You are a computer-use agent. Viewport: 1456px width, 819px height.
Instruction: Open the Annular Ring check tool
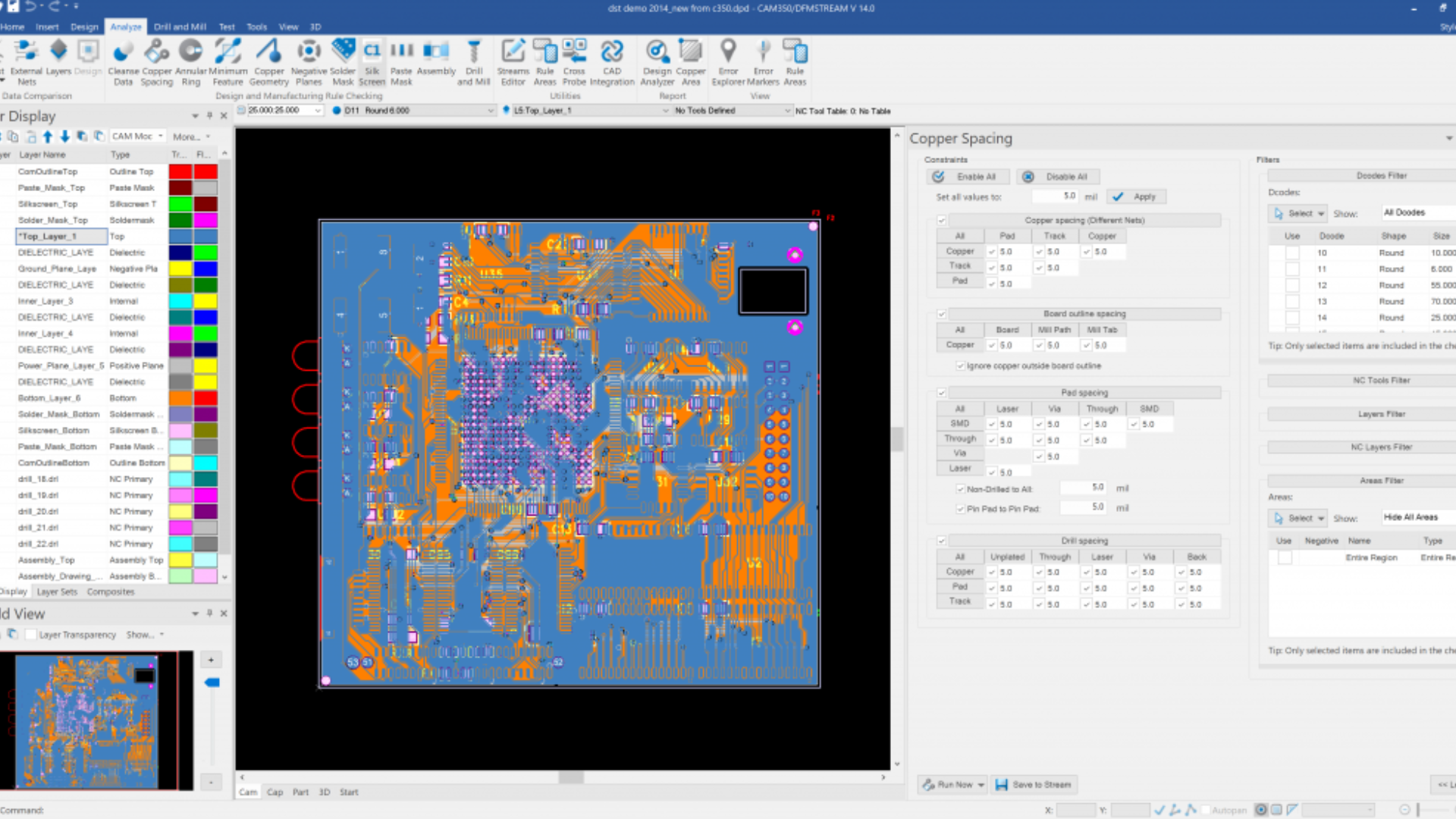pyautogui.click(x=190, y=61)
